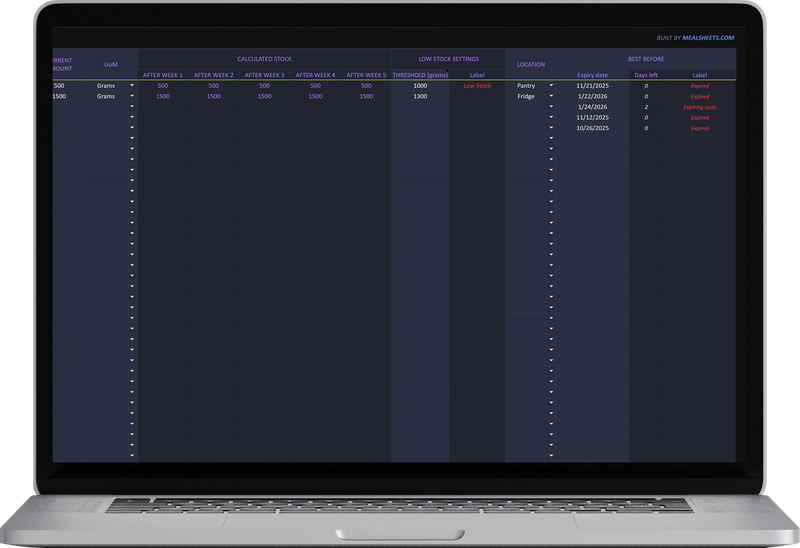
Task: Click the AFTER WEEK 4 subheader
Action: click(315, 75)
